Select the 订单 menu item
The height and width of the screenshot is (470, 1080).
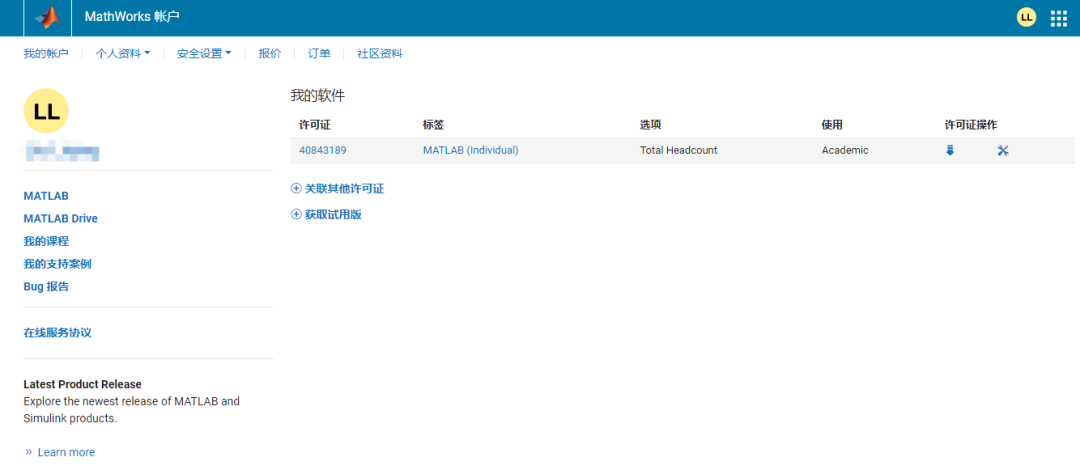[319, 54]
